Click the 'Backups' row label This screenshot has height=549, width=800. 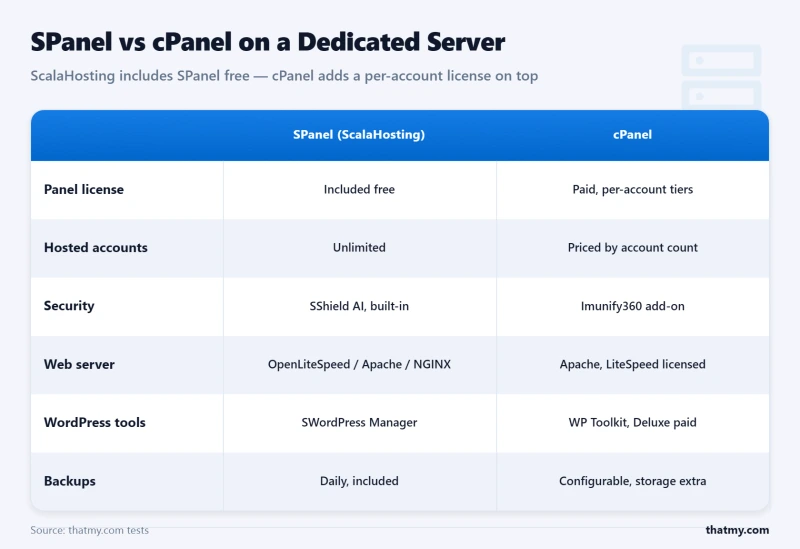coord(69,481)
